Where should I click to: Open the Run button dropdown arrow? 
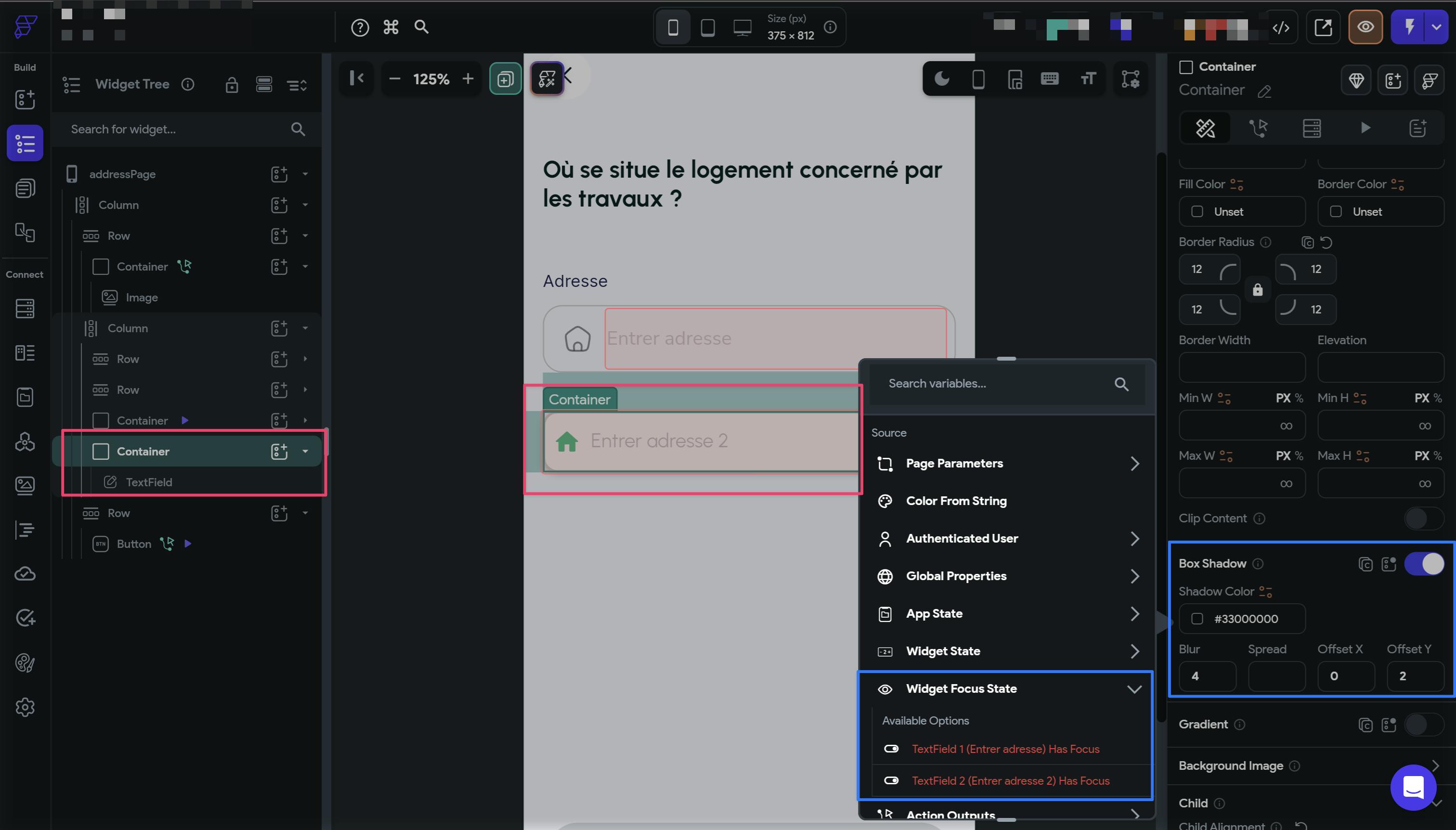tap(1437, 27)
